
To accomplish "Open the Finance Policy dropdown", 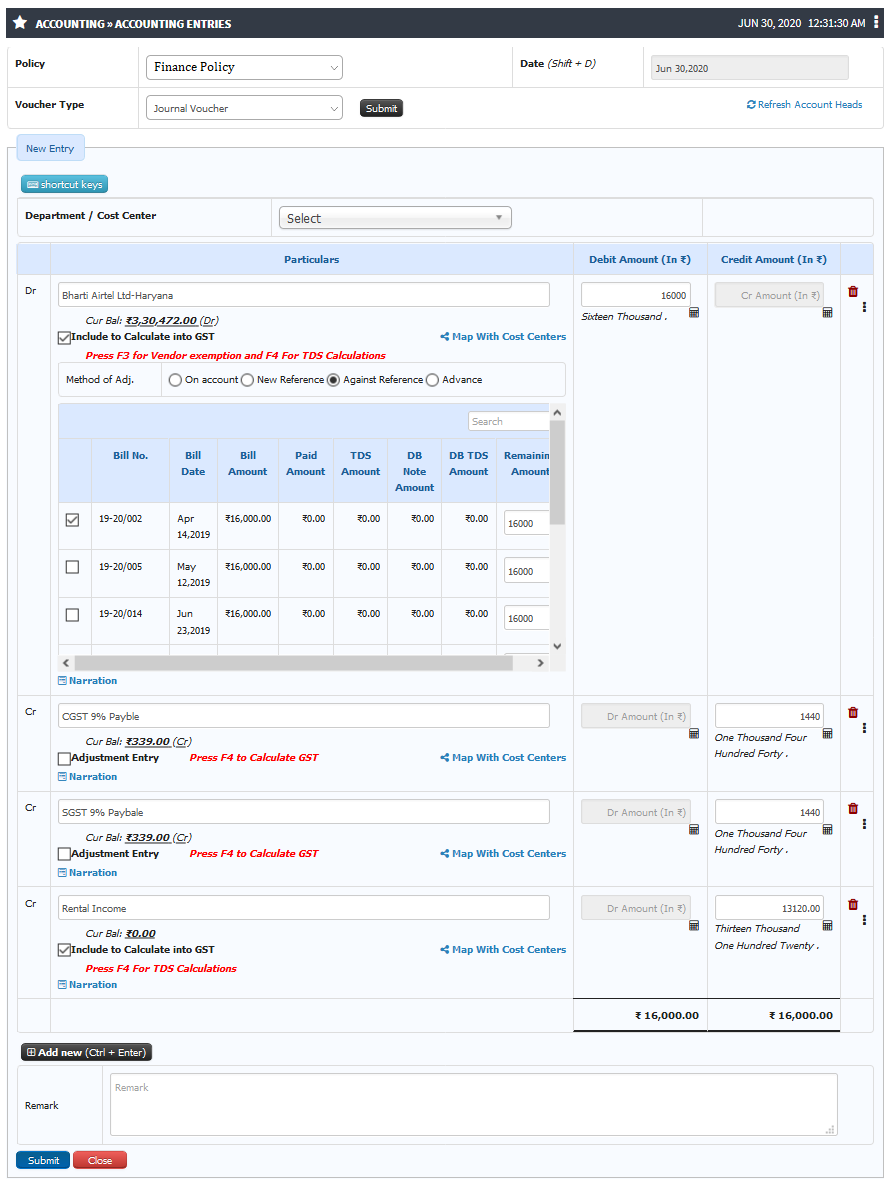I will [244, 67].
